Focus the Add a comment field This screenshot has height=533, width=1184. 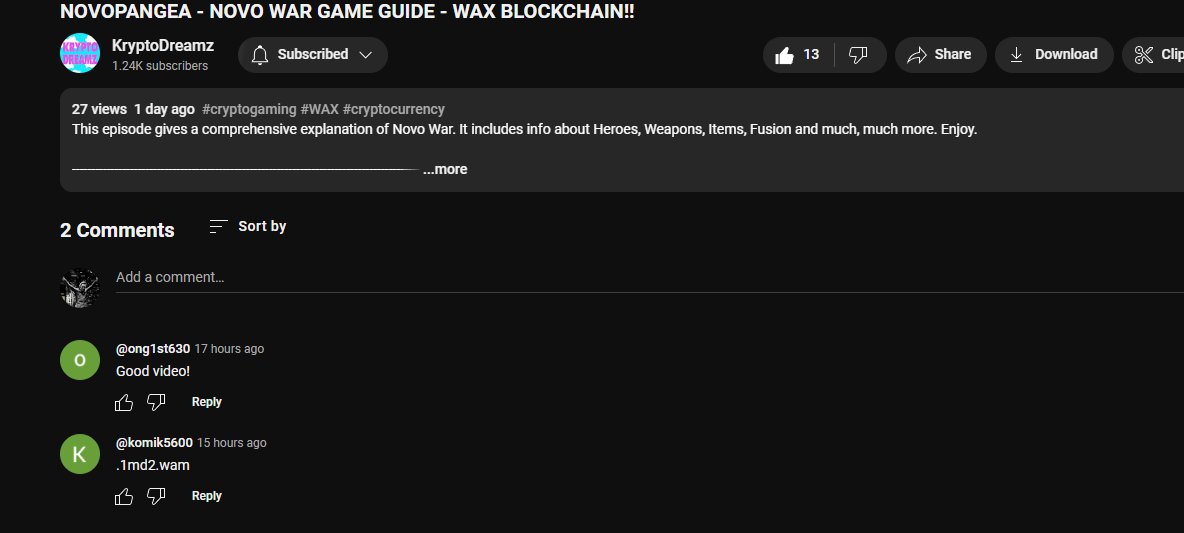649,278
